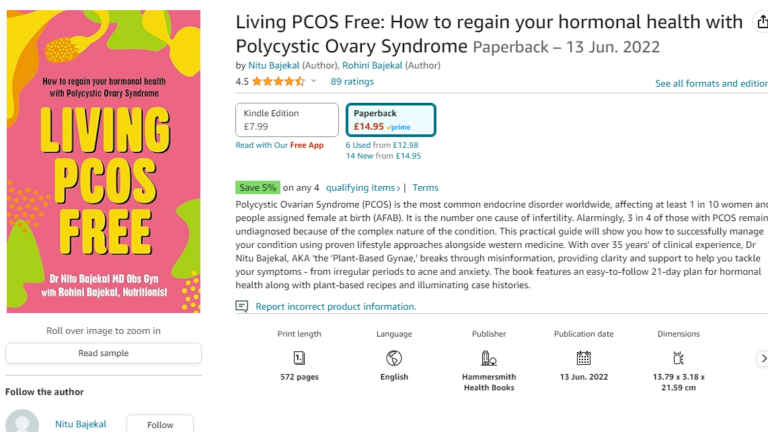This screenshot has width=768, height=432.
Task: Click Nitu Bajekal's author avatar
Action: pos(22,421)
